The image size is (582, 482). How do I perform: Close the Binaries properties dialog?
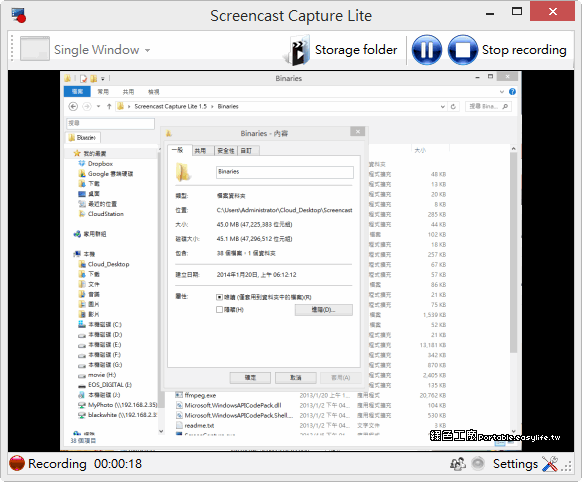[357, 132]
